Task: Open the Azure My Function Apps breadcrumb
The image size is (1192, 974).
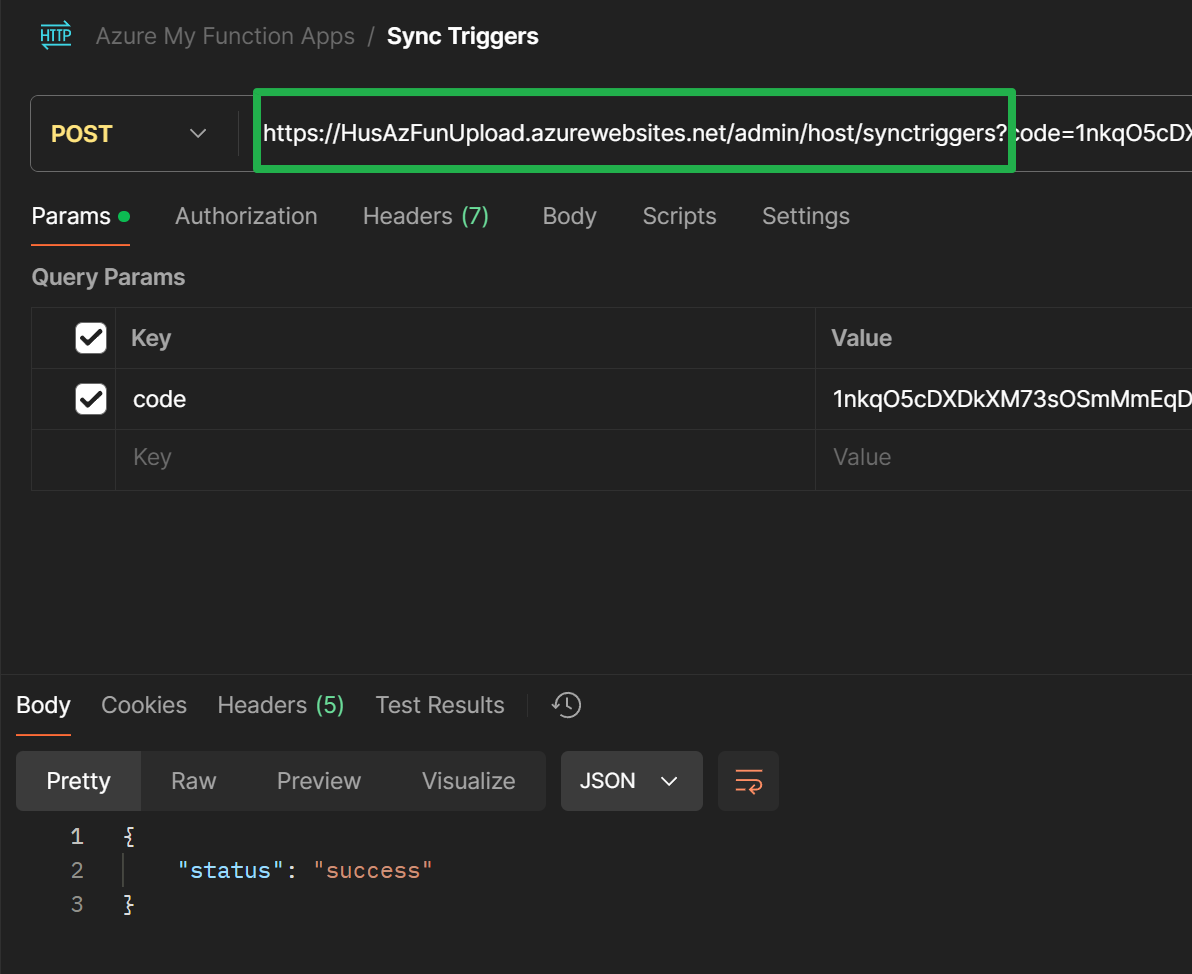Action: click(x=225, y=36)
